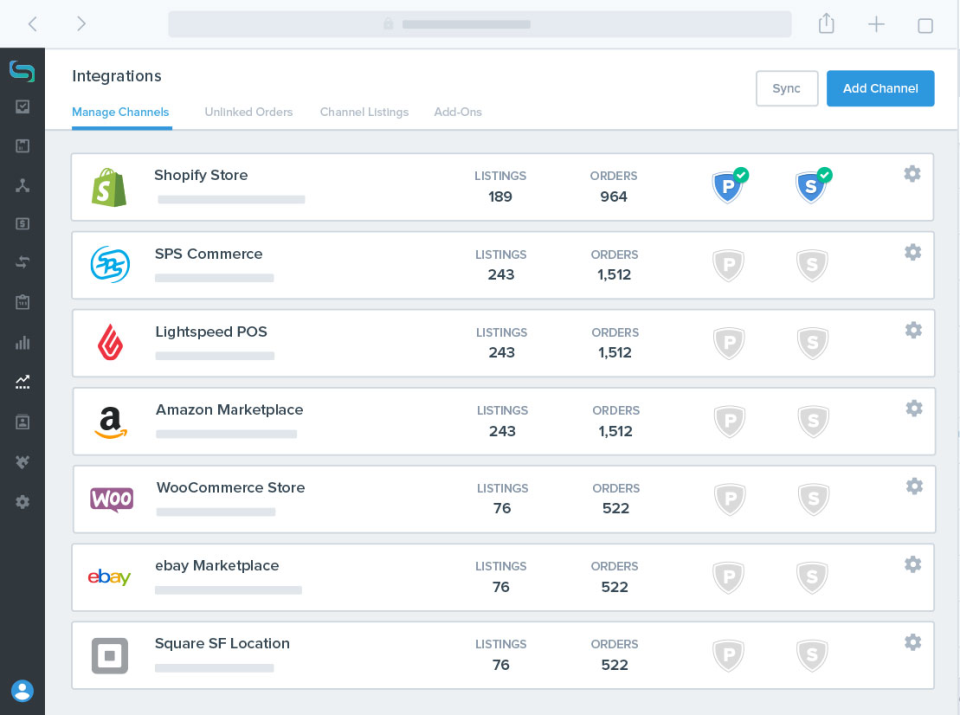The height and width of the screenshot is (715, 960).
Task: Click the SellerChamp logo atop the sidebar
Action: (22, 71)
